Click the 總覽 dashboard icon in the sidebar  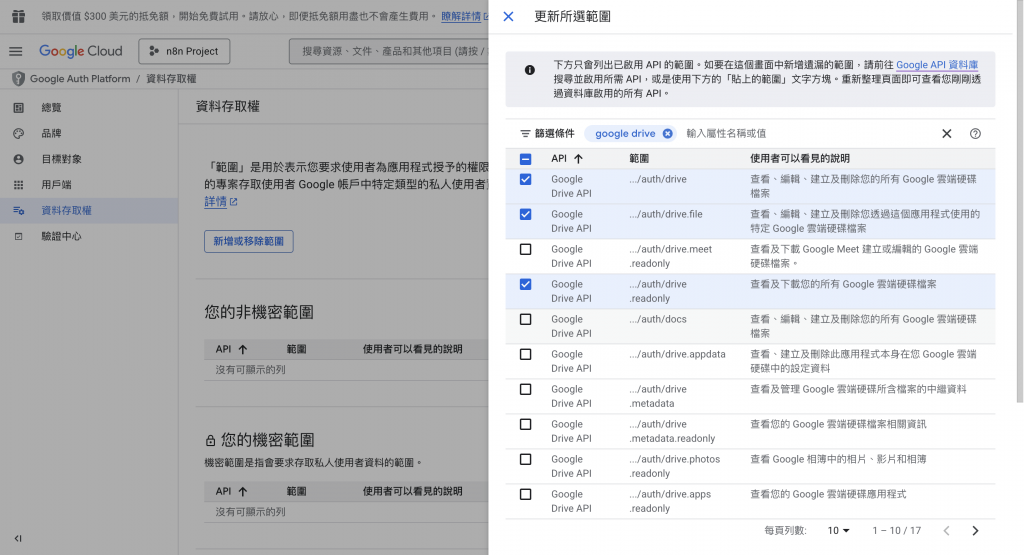click(18, 108)
